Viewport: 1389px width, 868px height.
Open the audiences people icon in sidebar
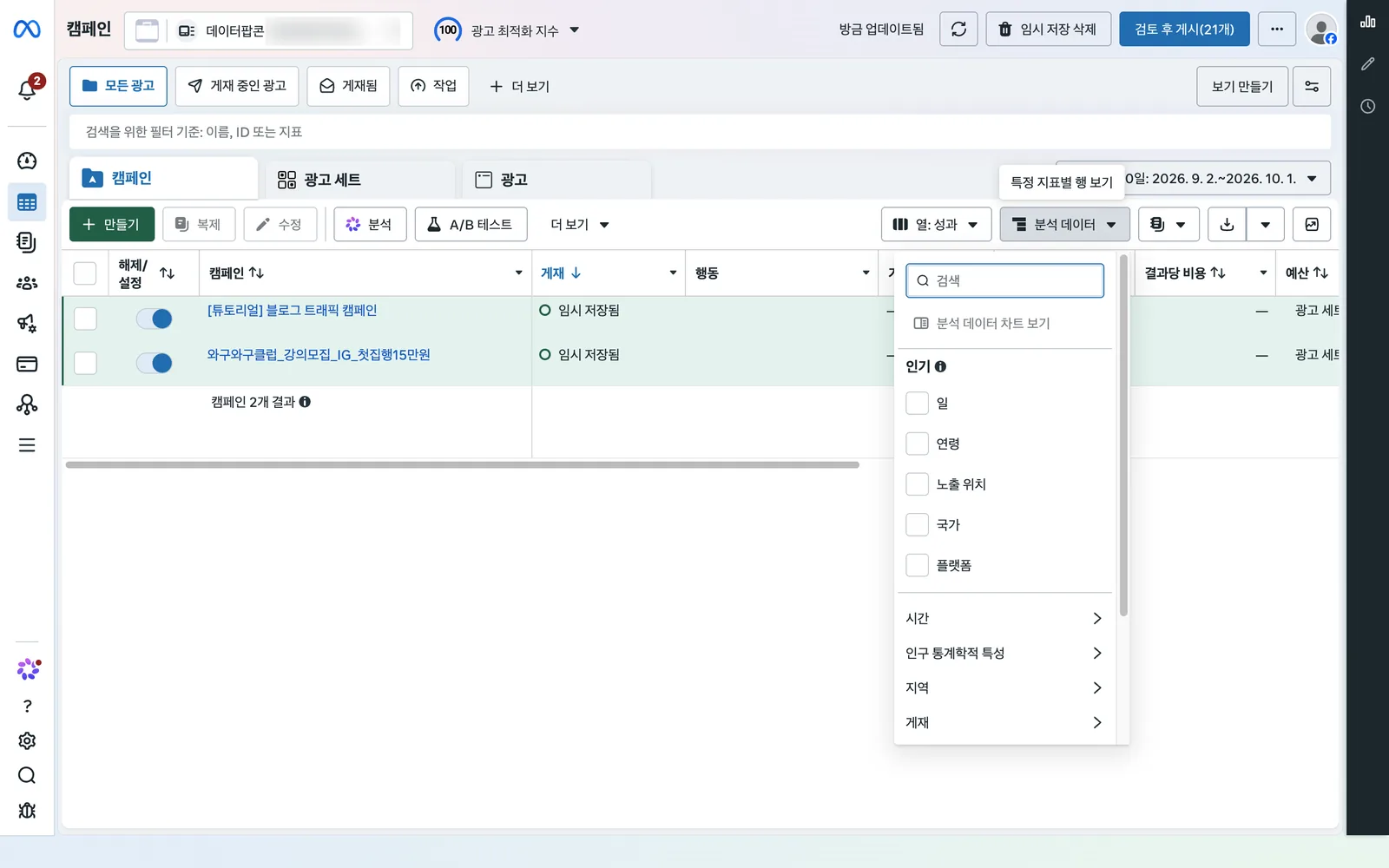point(27,283)
